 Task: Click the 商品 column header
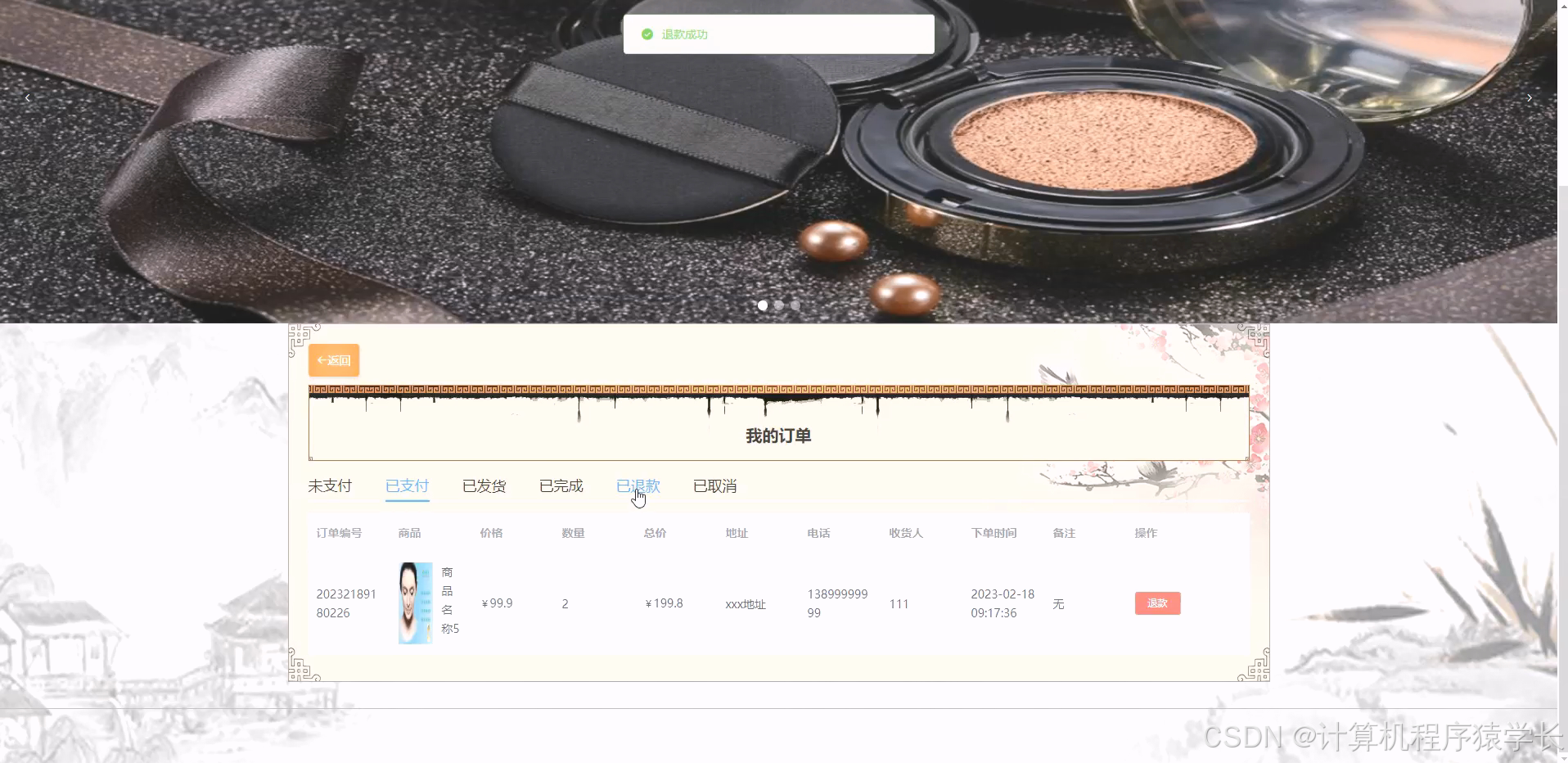[410, 533]
